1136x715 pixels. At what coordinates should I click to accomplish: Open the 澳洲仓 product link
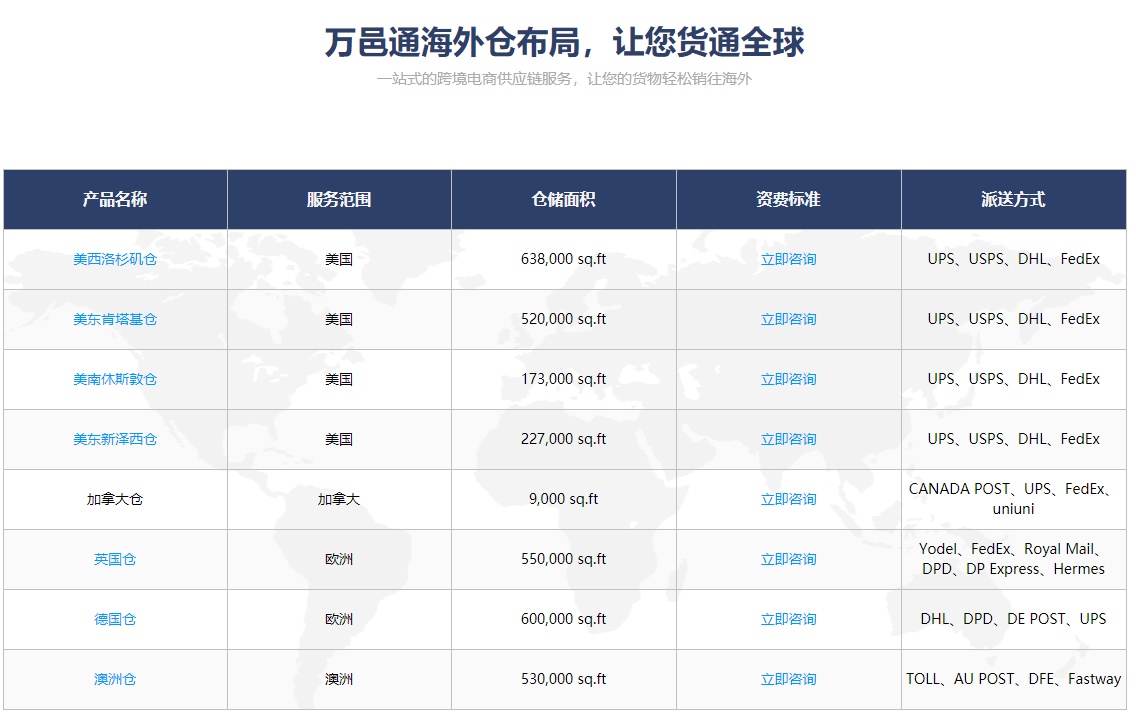click(x=114, y=680)
